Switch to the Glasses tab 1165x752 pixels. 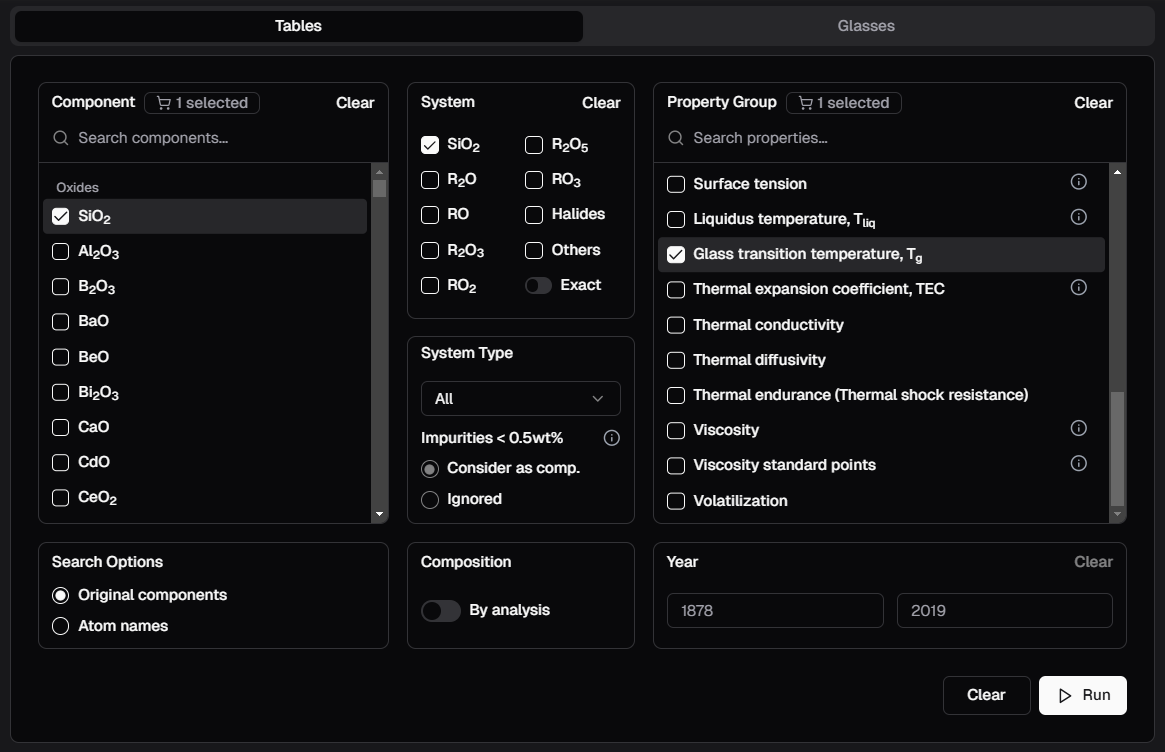866,26
